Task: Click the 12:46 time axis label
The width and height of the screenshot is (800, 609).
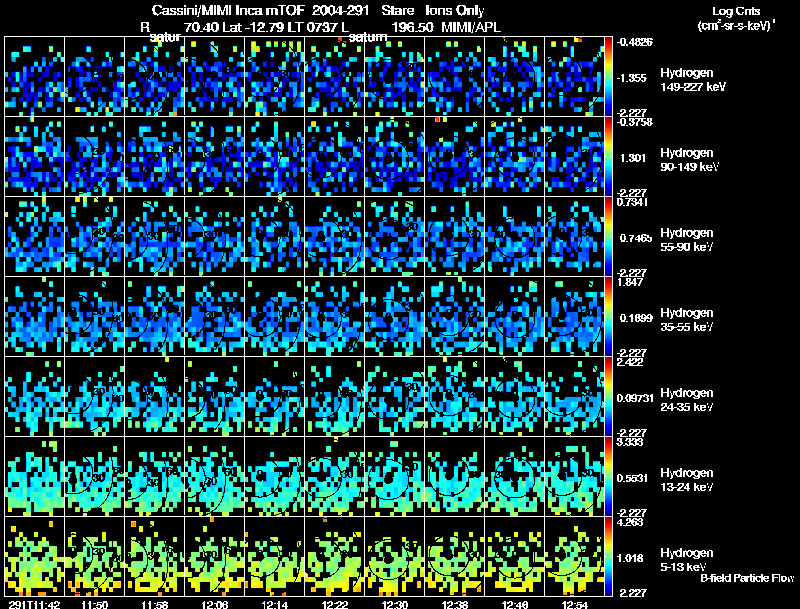Action: pos(515,605)
